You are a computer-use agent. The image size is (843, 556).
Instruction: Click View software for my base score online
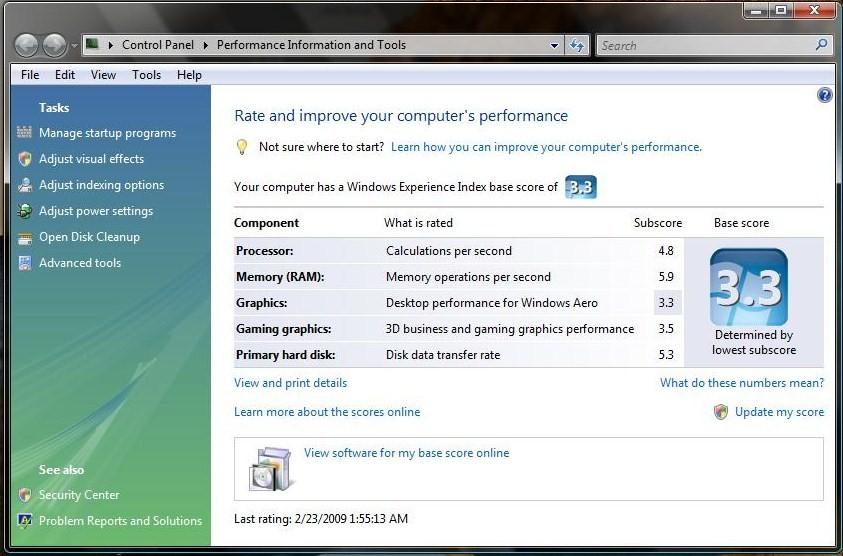point(406,453)
